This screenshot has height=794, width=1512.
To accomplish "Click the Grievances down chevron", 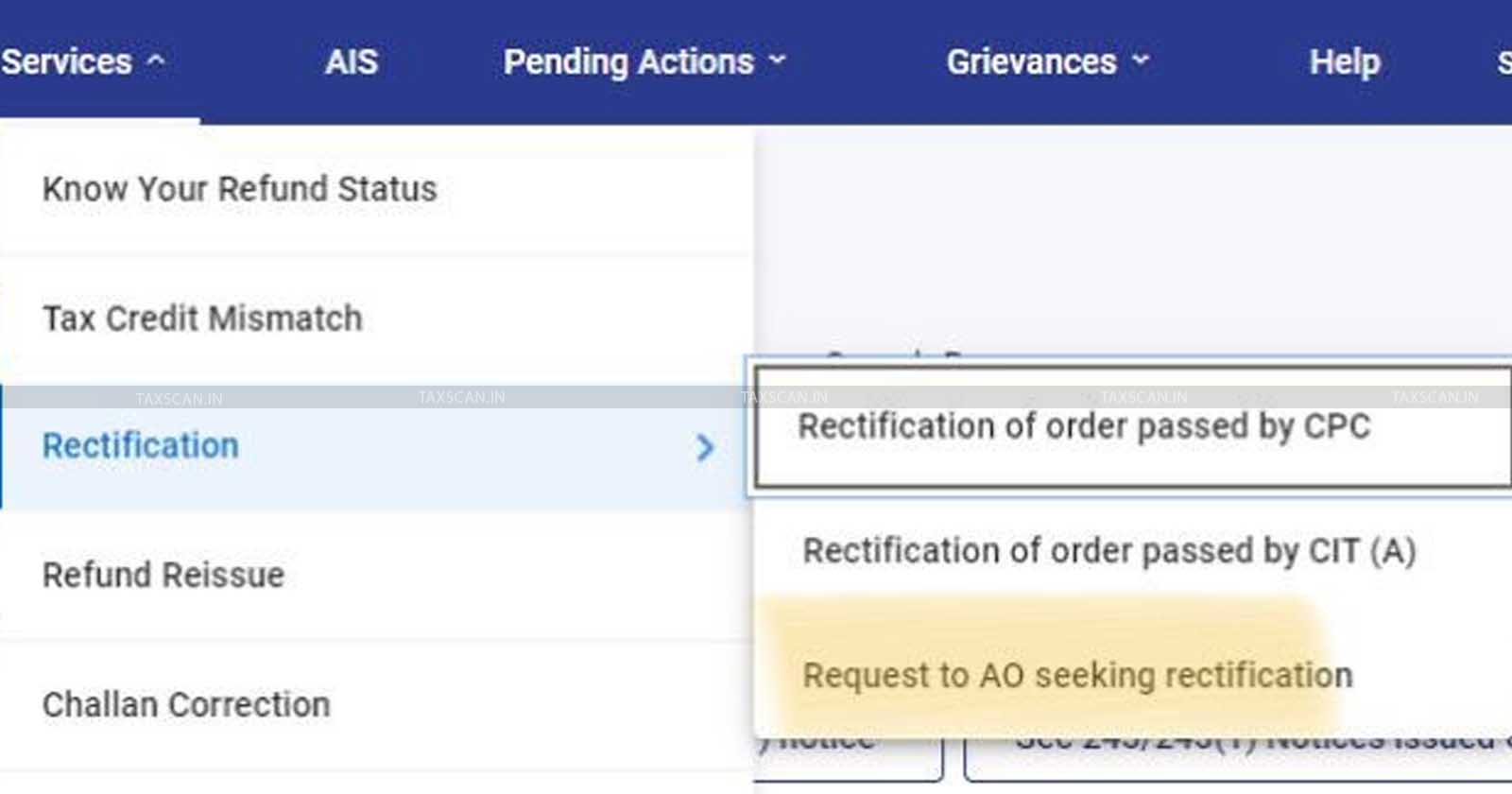I will pos(1141,61).
